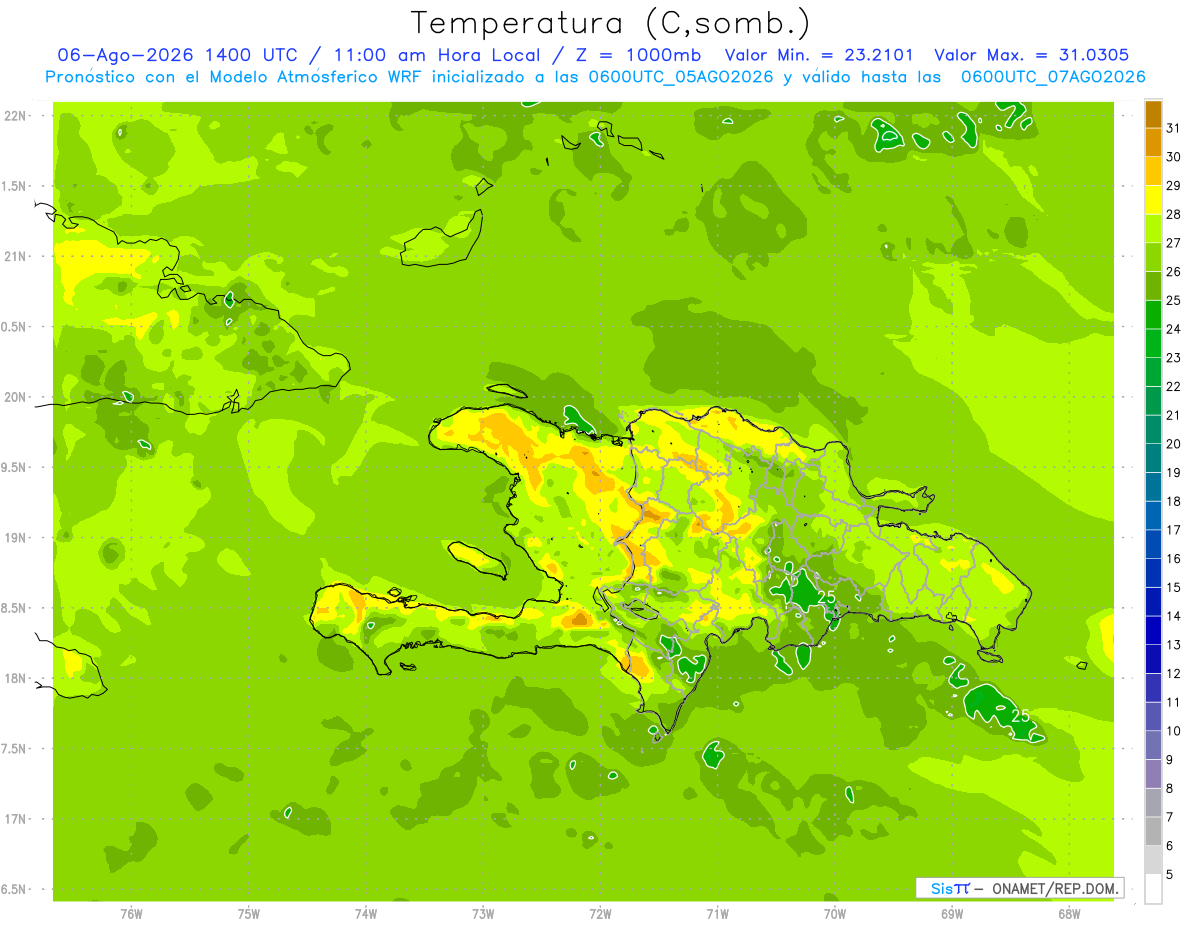Pick the legend band between 27 and 28
The height and width of the screenshot is (927, 1200).
pos(1153,229)
